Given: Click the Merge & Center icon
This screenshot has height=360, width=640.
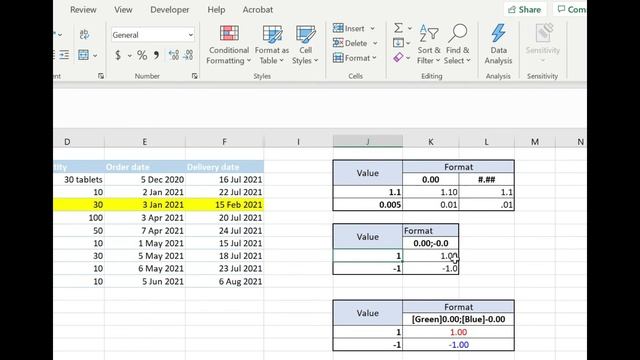Looking at the screenshot, I should (x=83, y=55).
